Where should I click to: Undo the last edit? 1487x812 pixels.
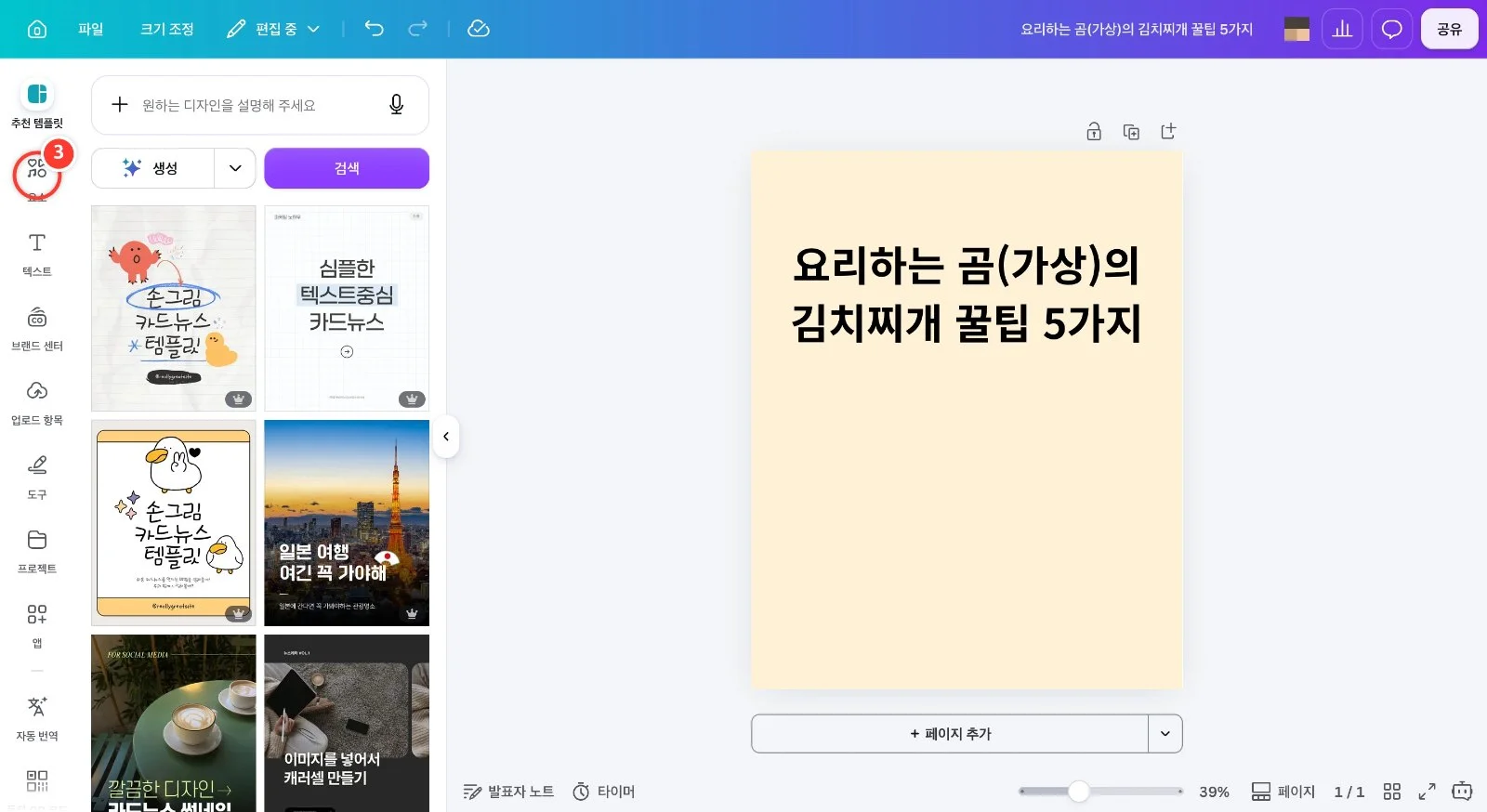374,29
